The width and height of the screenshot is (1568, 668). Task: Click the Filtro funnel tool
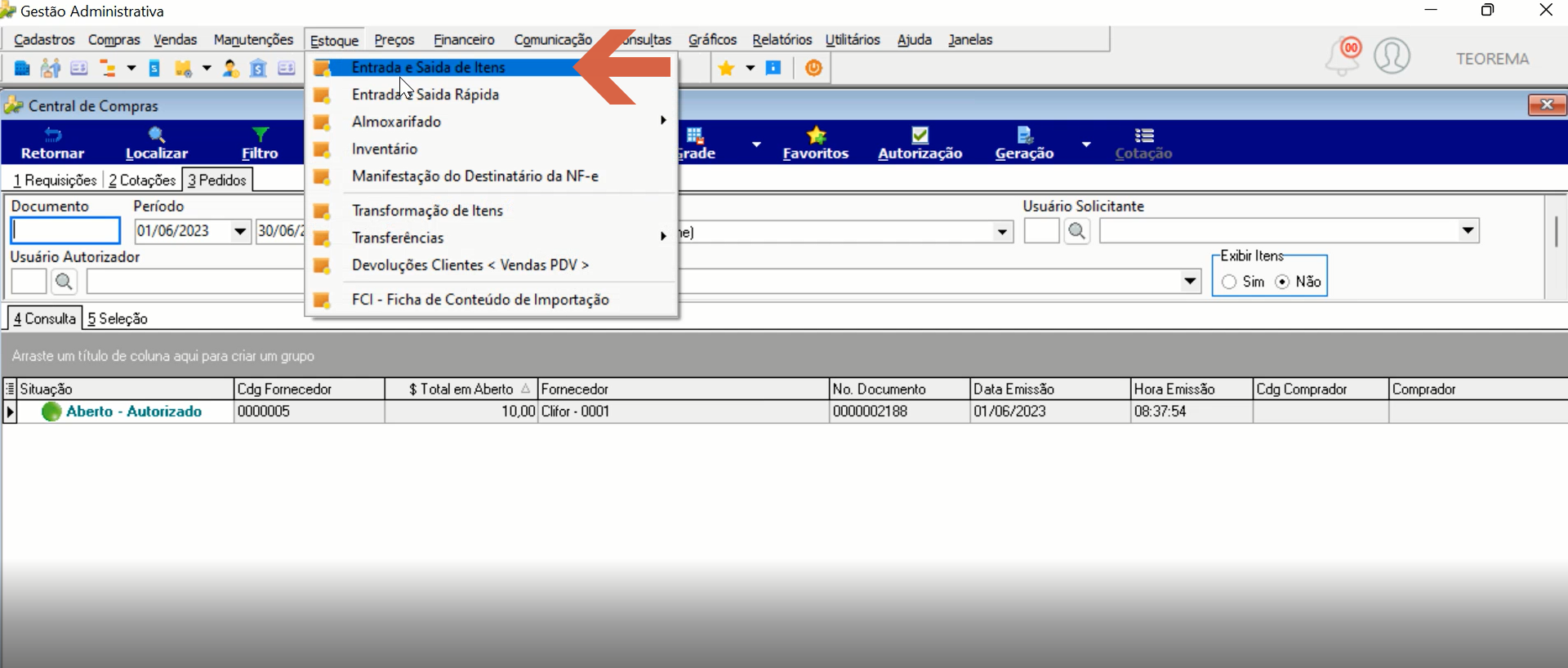pyautogui.click(x=260, y=144)
